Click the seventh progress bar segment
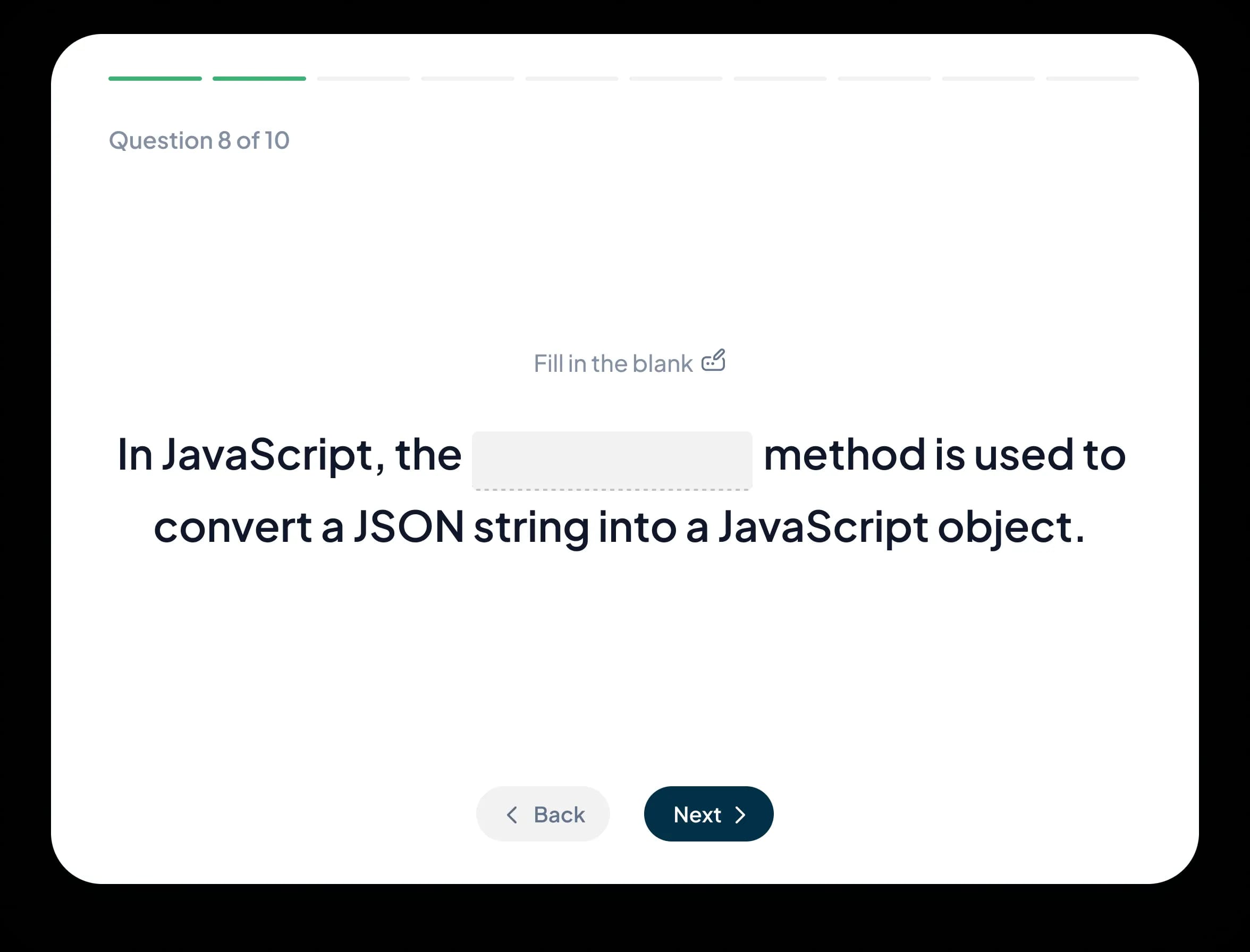 pyautogui.click(x=780, y=79)
